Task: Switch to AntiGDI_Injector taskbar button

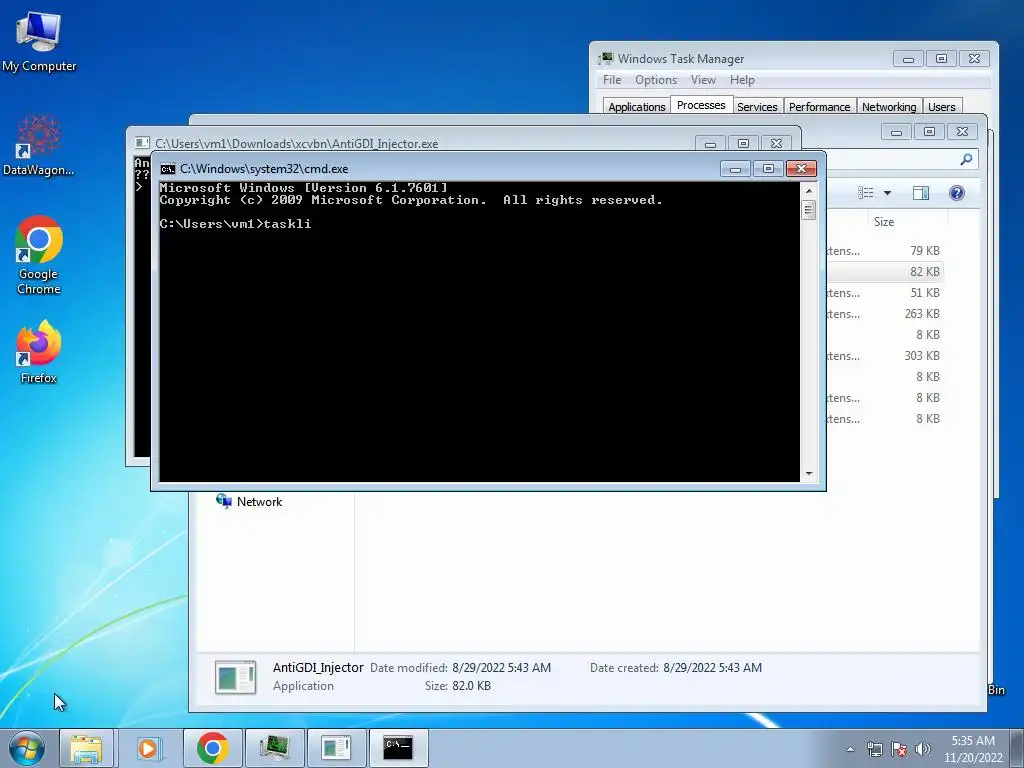Action: [x=336, y=748]
